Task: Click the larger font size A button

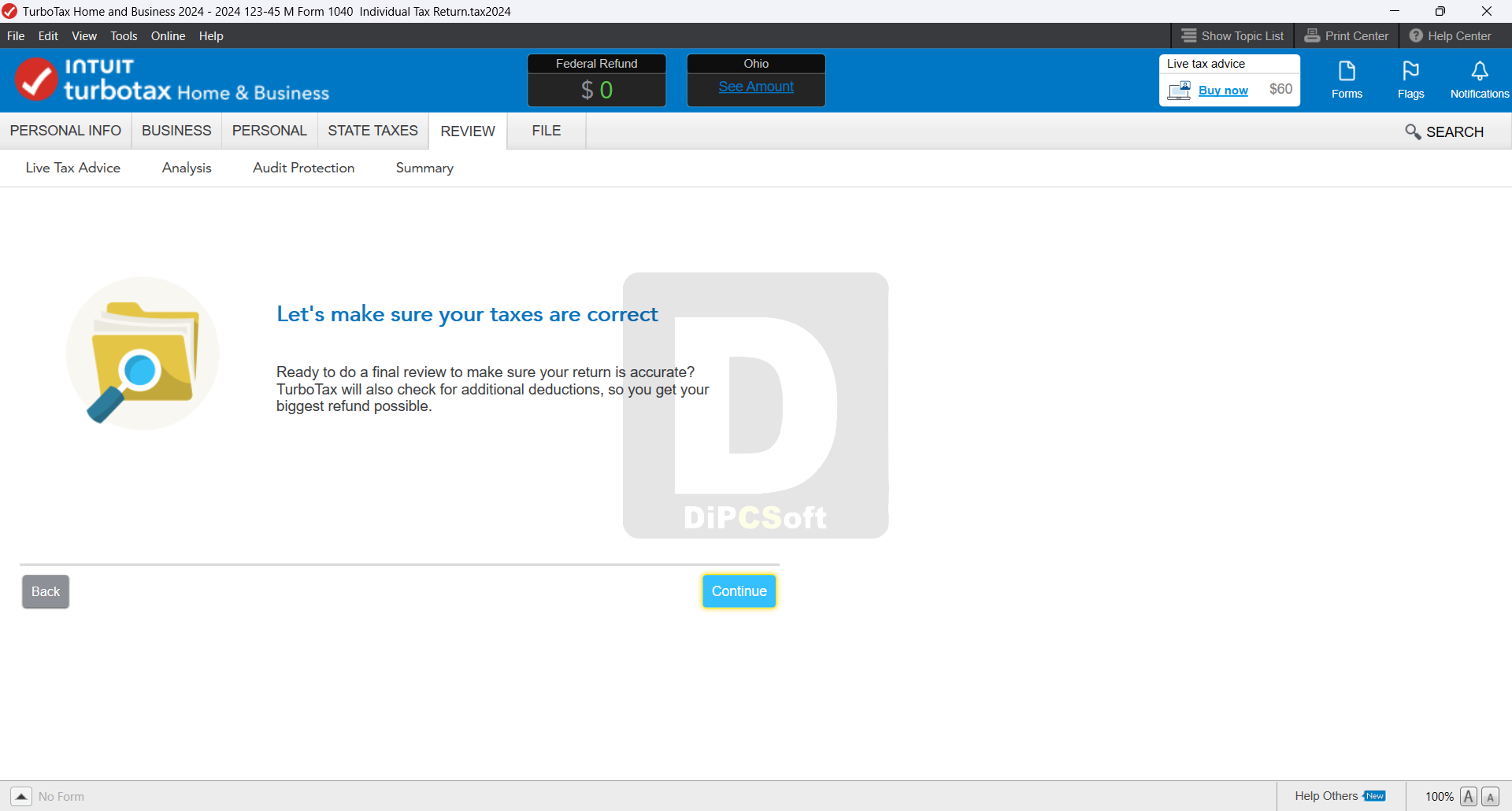Action: point(1469,797)
